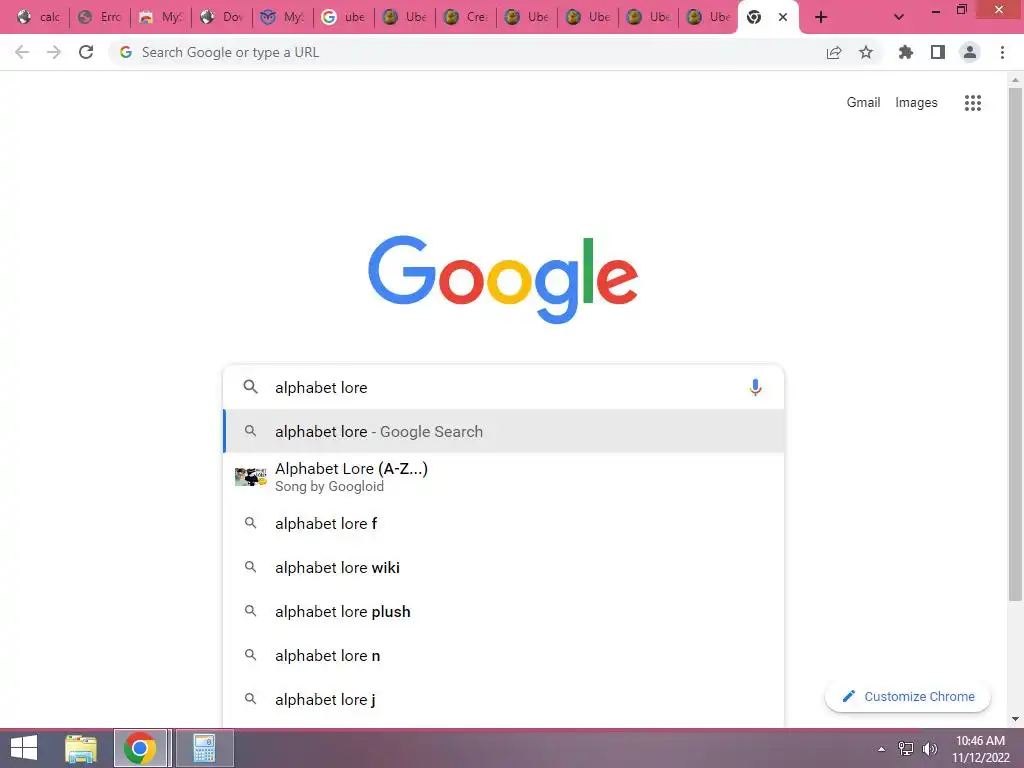Select 'alphabet lore - Google Search' suggestion
The image size is (1024, 768).
[x=504, y=431]
